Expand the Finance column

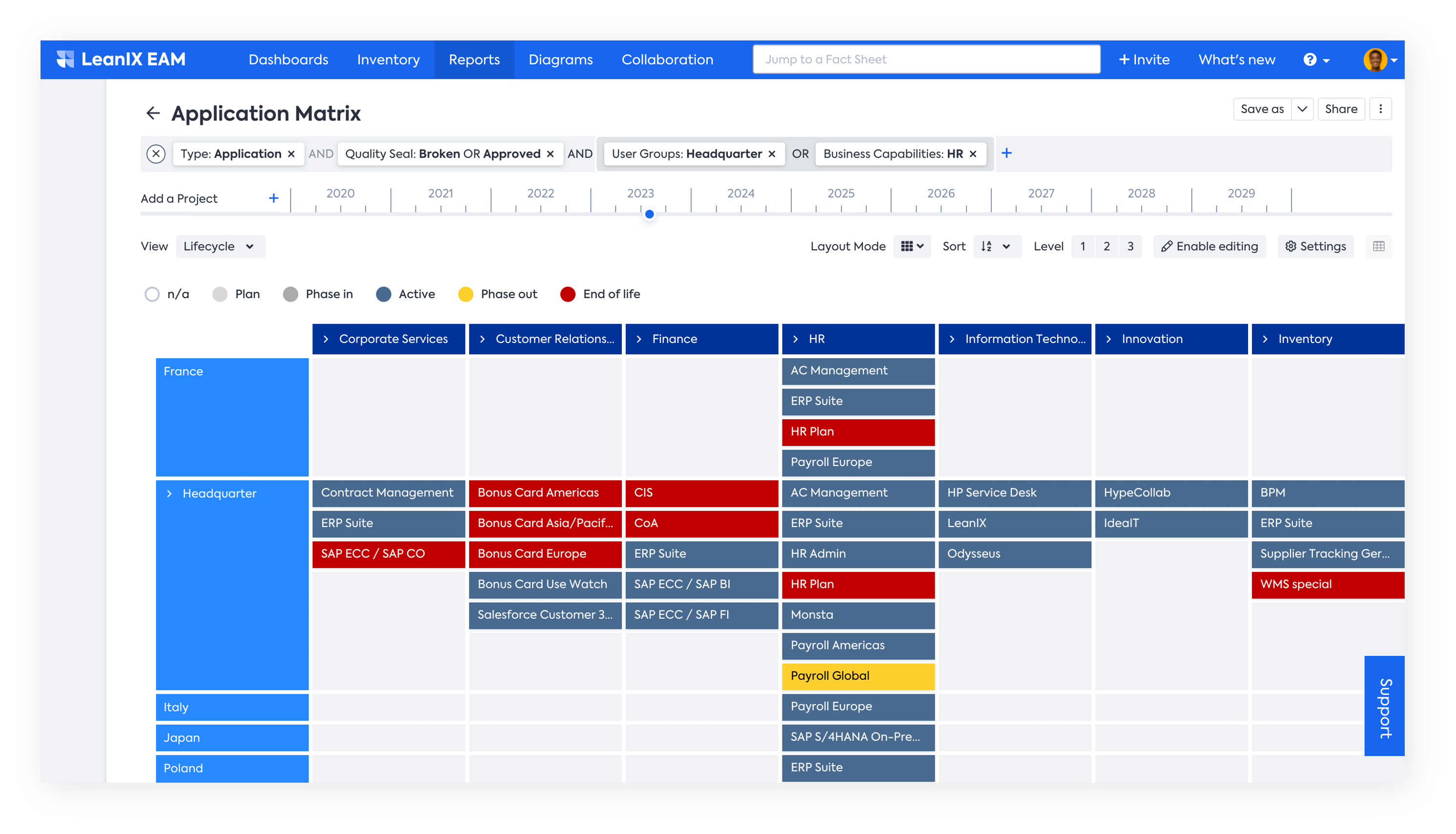click(x=638, y=339)
